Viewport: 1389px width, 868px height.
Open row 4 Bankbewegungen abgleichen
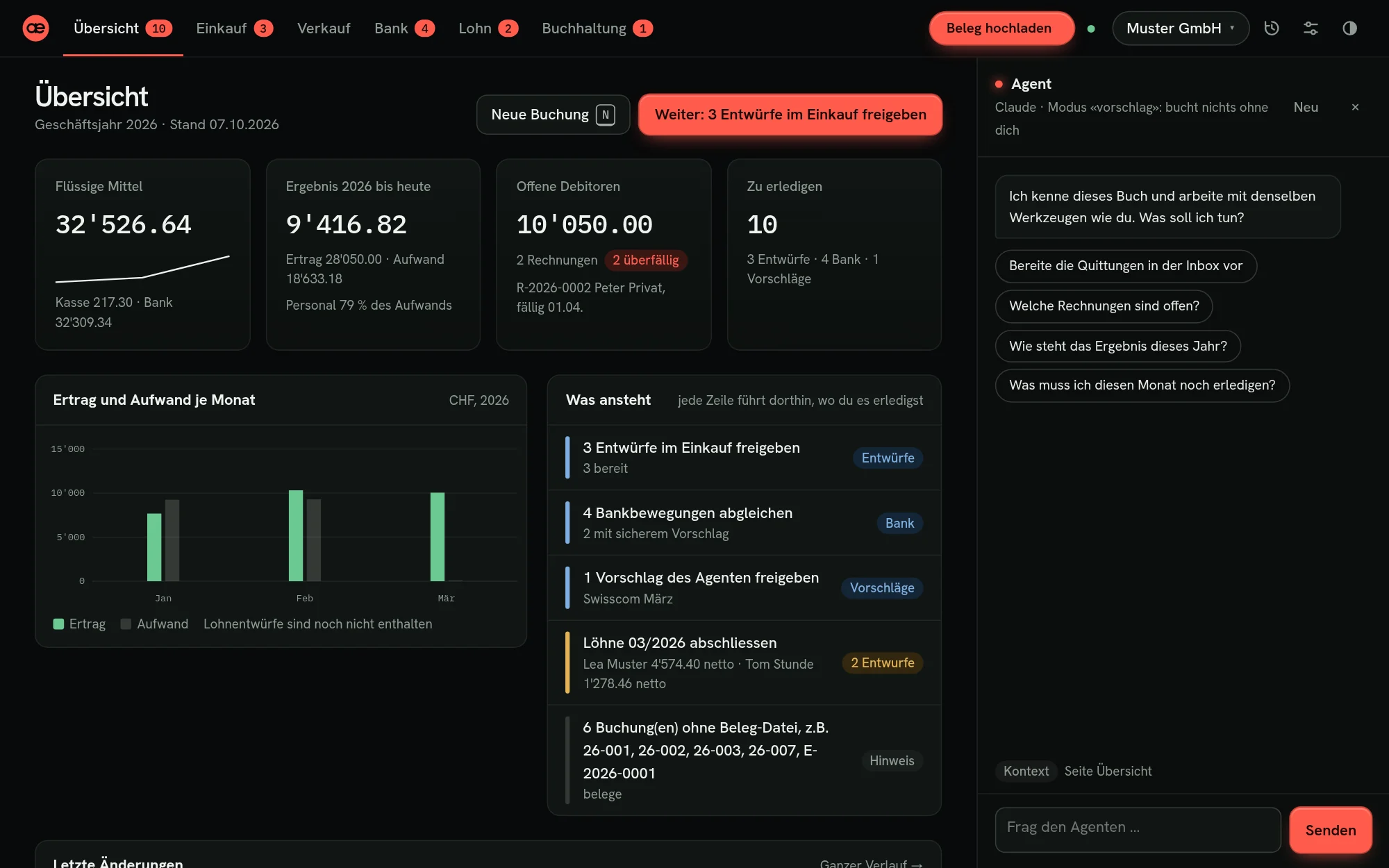(x=744, y=523)
